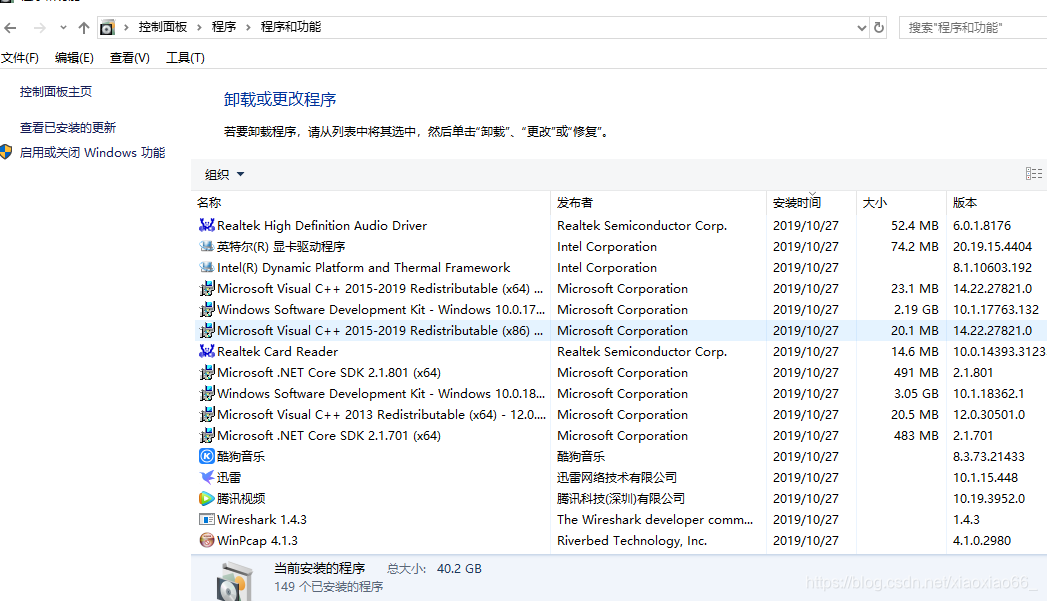
Task: Click 程序和功能 in the breadcrumb path
Action: 290,27
